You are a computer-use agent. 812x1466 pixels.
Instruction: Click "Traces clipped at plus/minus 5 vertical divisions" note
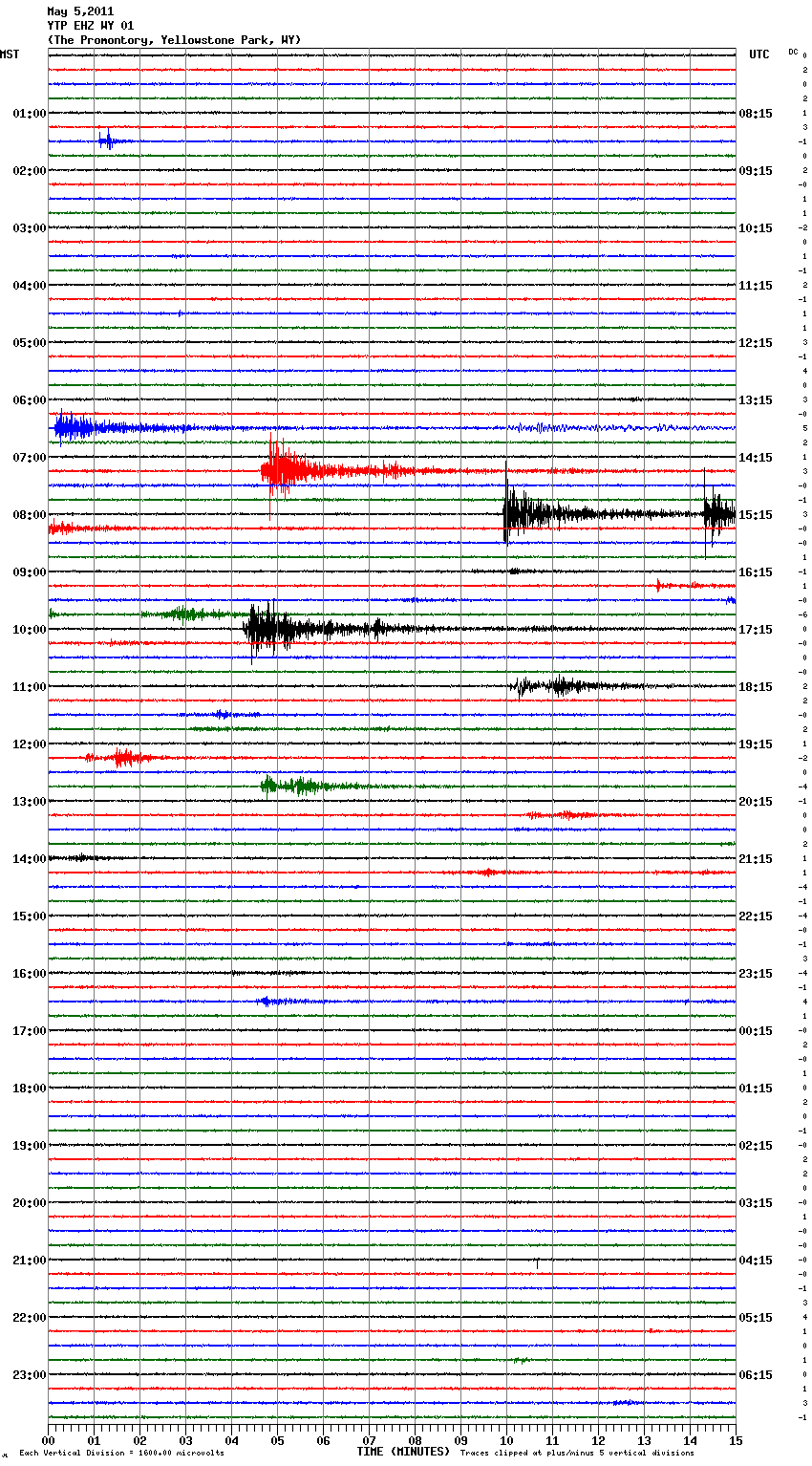pos(577,1454)
